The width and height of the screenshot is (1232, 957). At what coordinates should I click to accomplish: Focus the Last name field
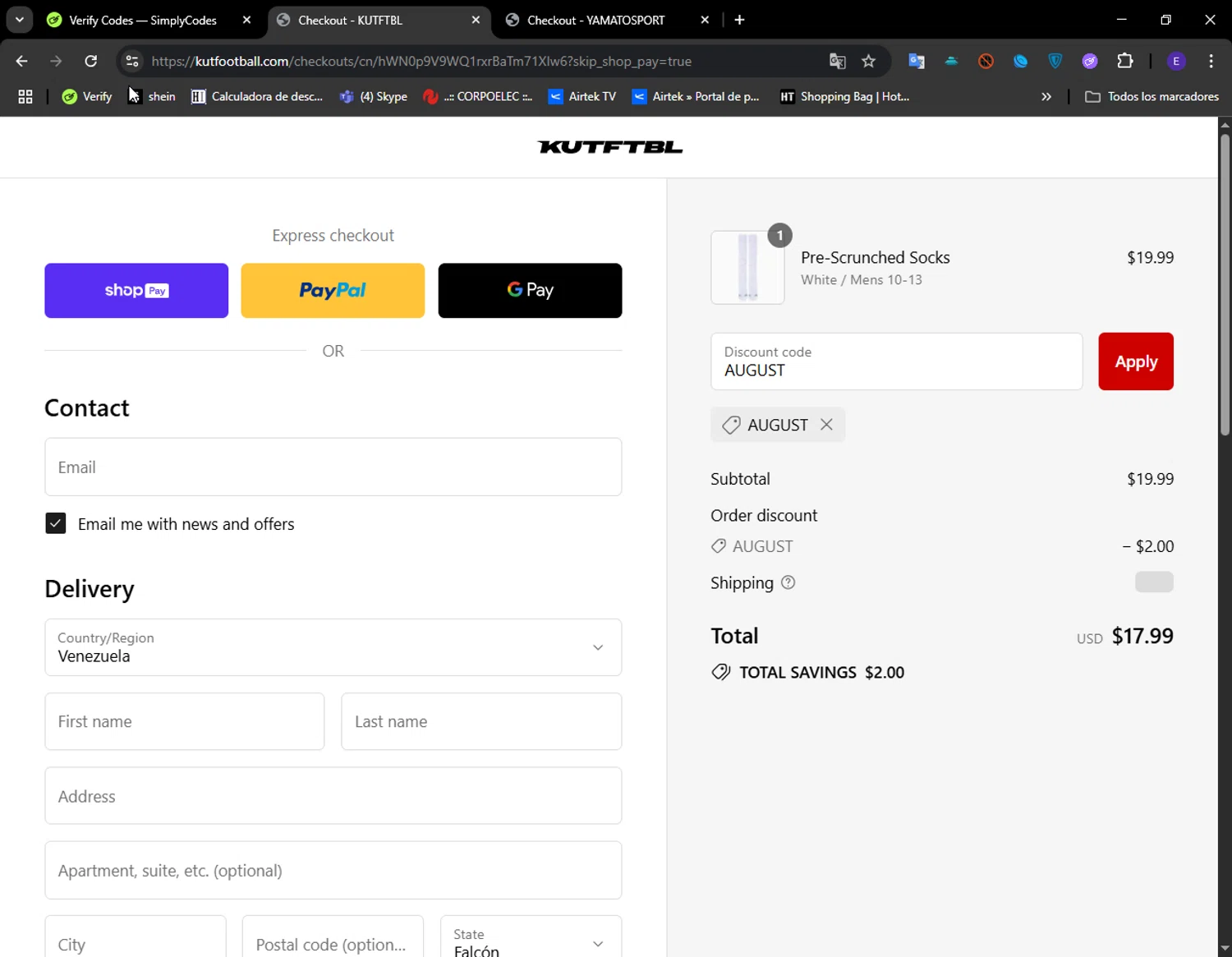click(x=481, y=721)
